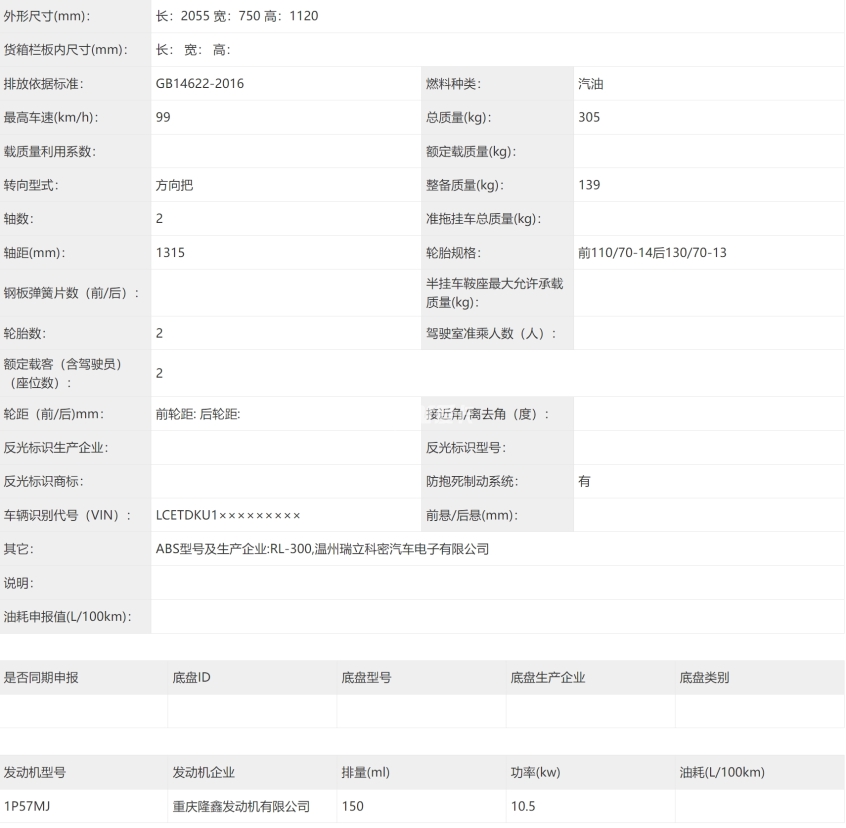Select the 是否同期申报 column header
846x828 pixels.
(x=41, y=678)
